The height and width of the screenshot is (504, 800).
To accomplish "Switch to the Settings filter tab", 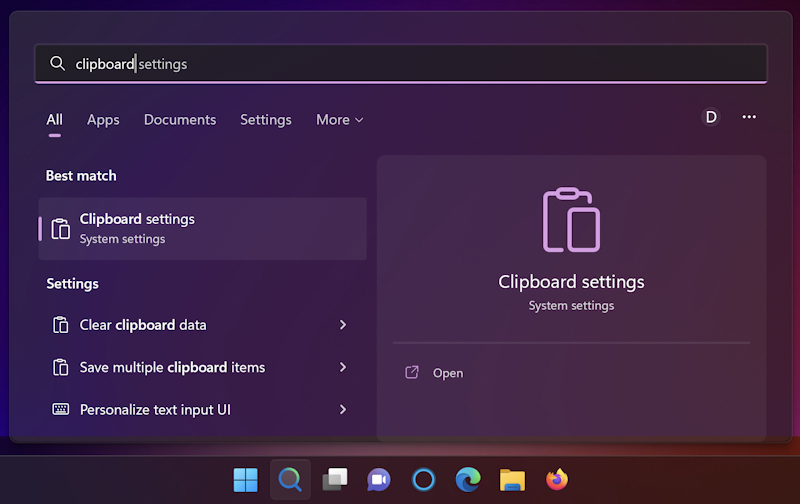I will pyautogui.click(x=266, y=120).
